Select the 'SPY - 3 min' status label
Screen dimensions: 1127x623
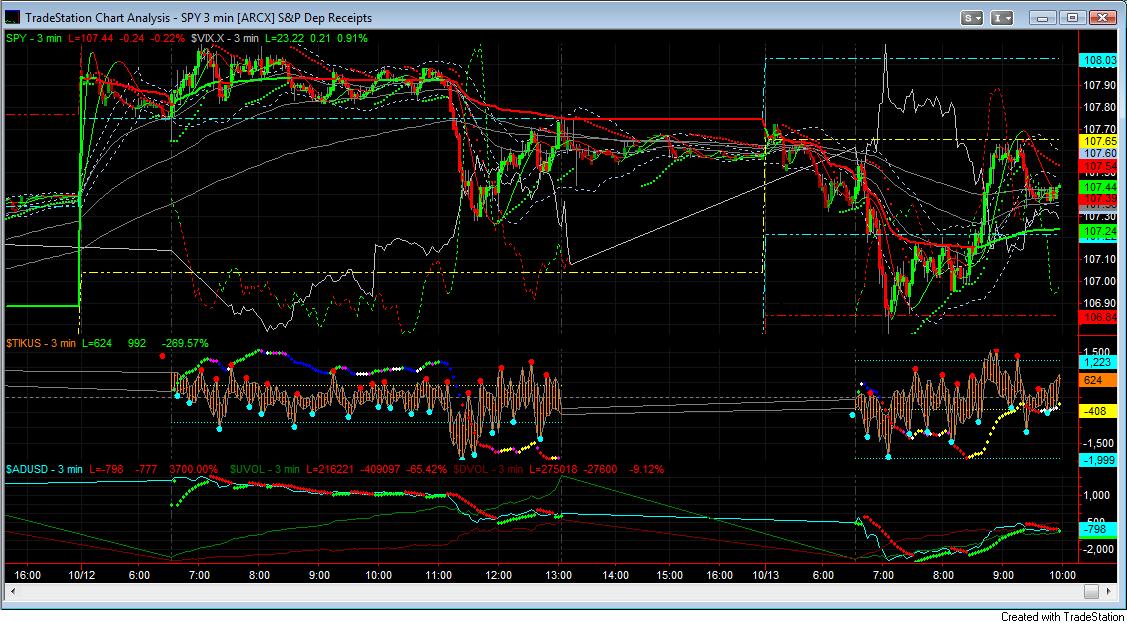(35, 37)
